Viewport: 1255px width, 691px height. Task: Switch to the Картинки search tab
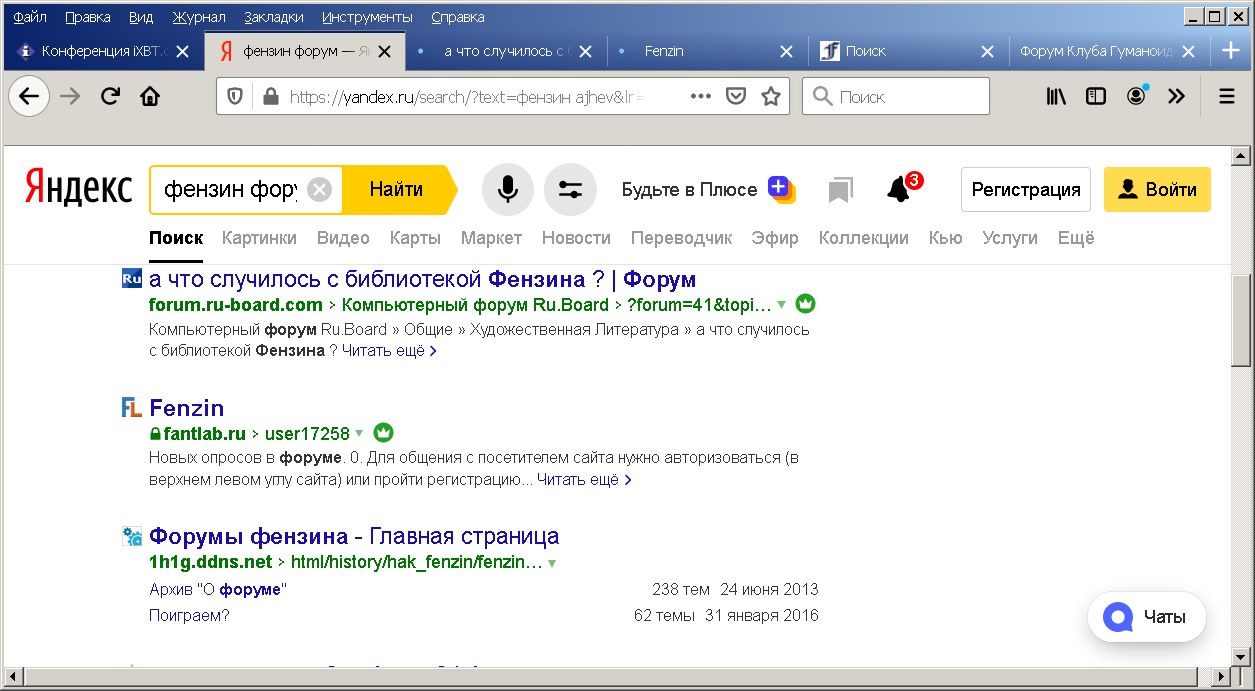point(259,238)
